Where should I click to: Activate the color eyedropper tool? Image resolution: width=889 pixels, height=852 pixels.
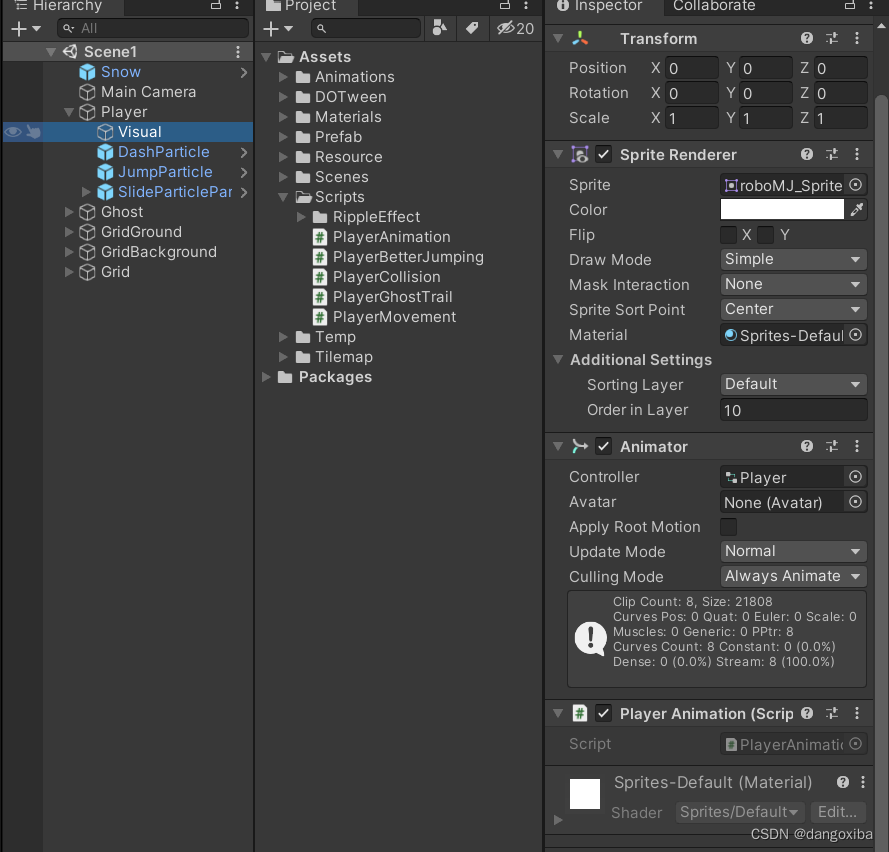coord(856,210)
